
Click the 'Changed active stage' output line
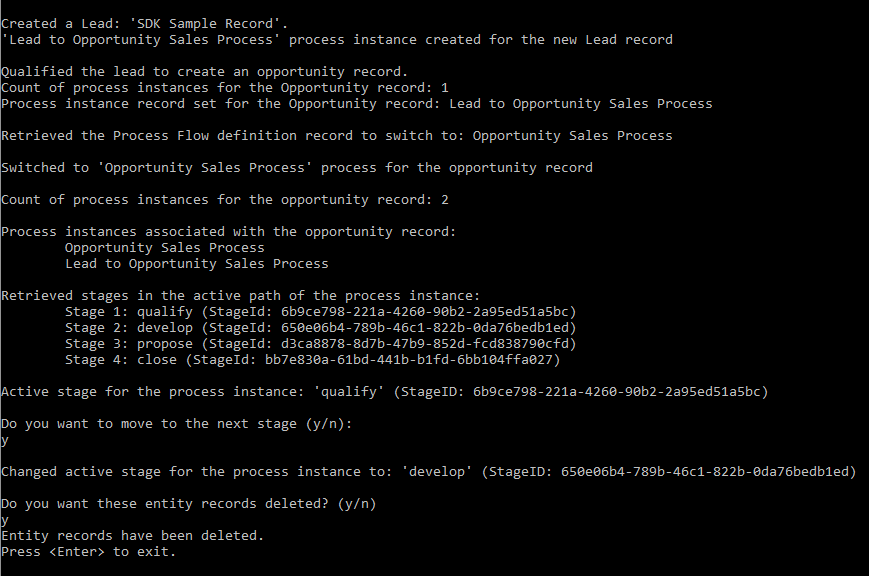428,471
